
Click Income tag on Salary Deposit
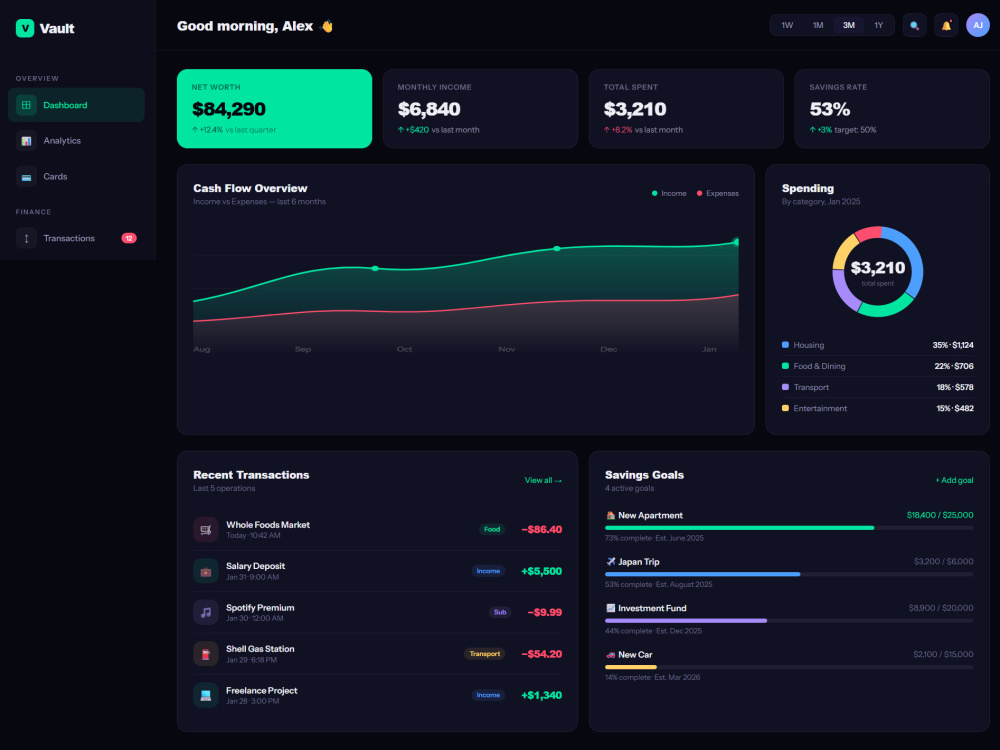tap(488, 571)
